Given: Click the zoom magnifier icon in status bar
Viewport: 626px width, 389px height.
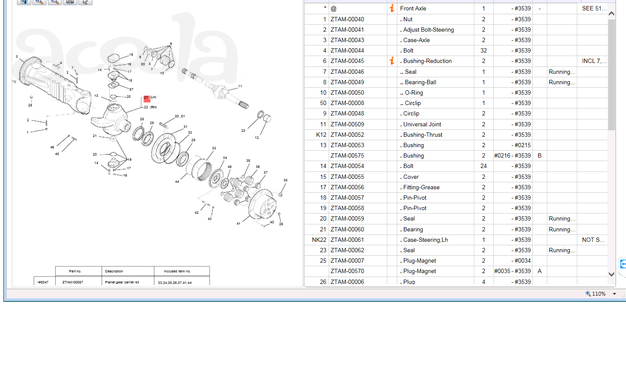Looking at the screenshot, I should (588, 294).
